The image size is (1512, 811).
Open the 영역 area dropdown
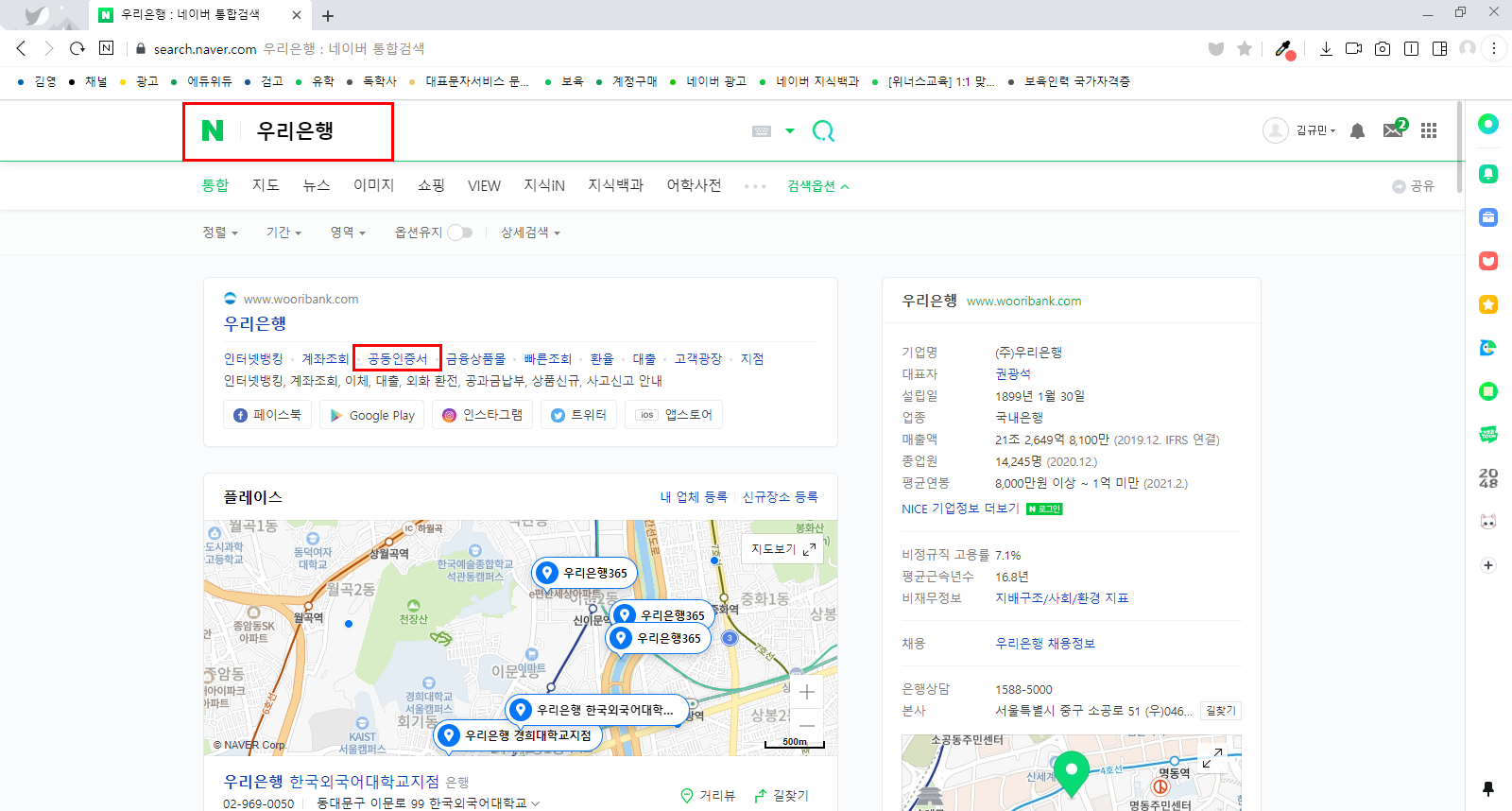pyautogui.click(x=348, y=233)
